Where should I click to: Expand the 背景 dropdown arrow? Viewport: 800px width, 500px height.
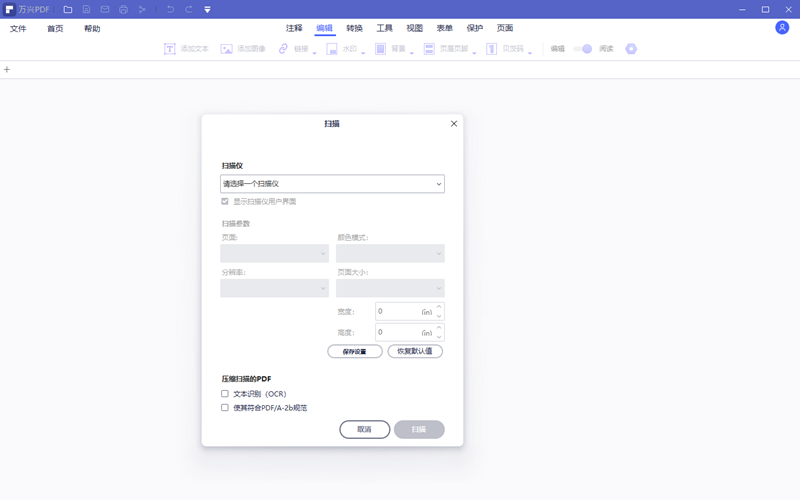point(412,53)
